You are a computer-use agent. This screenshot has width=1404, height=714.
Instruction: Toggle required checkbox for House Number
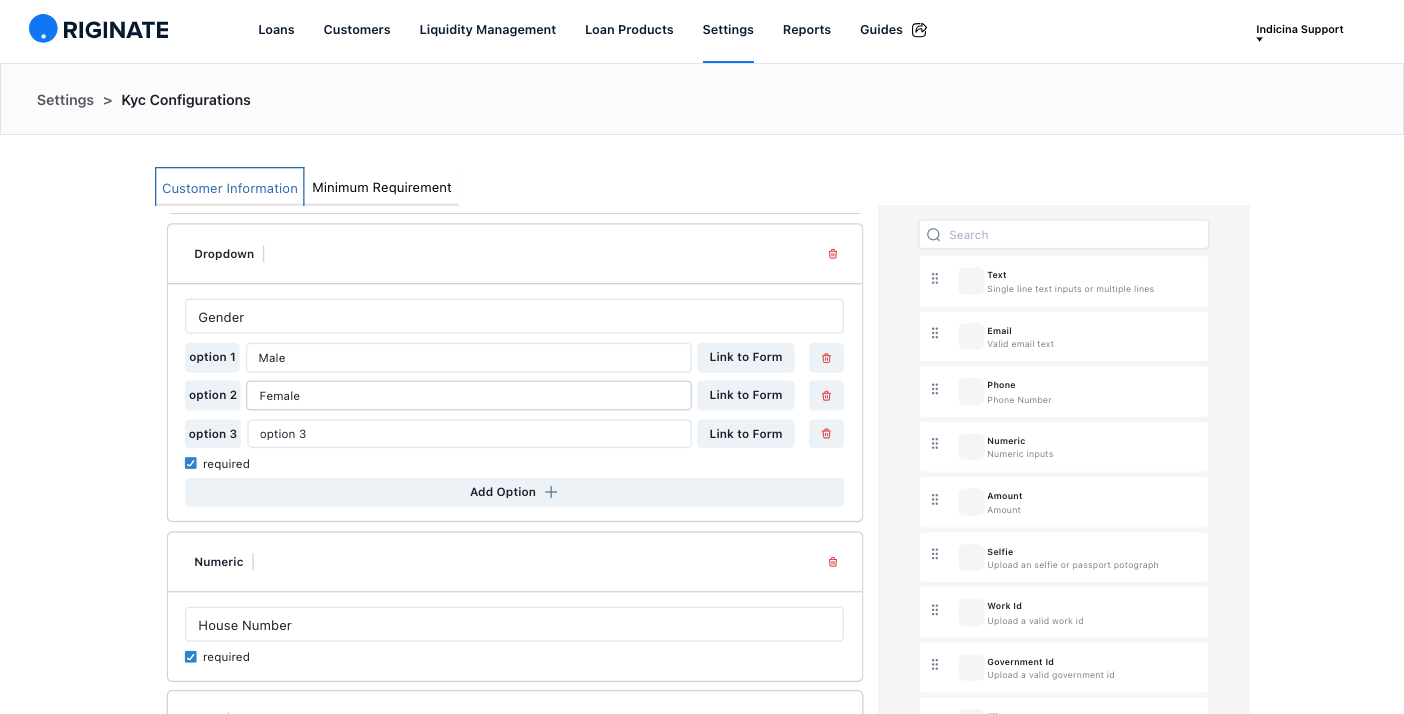(191, 657)
